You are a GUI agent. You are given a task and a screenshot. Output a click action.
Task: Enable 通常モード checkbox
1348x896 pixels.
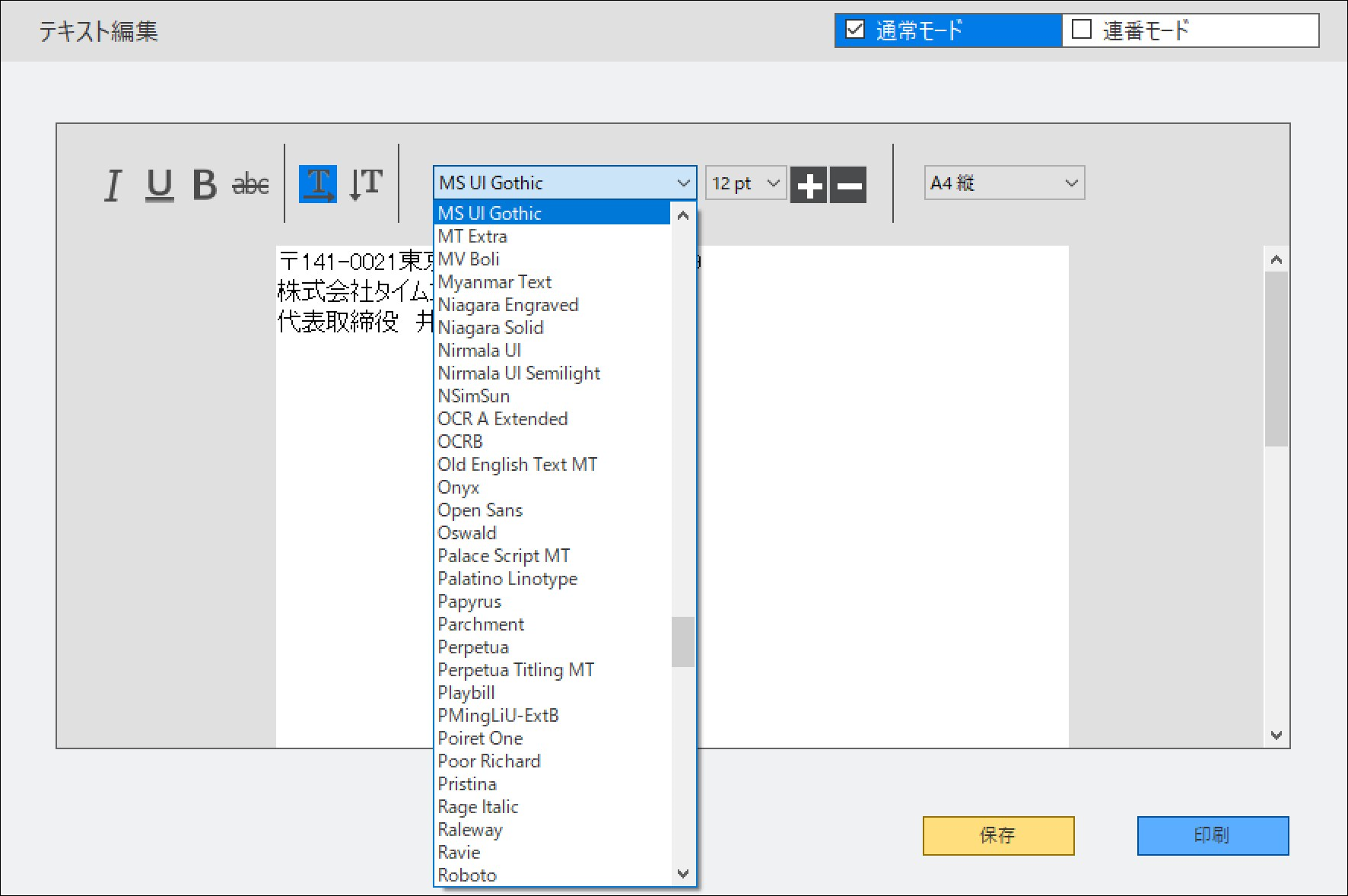(855, 30)
